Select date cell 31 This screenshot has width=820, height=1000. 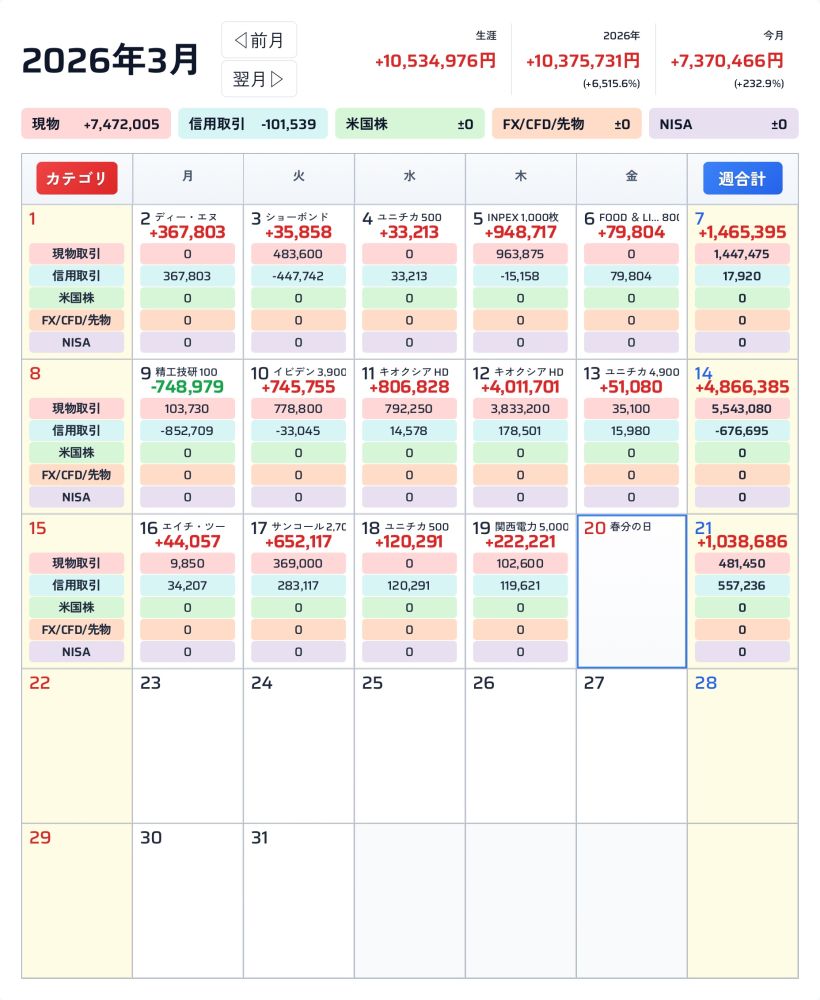pyautogui.click(x=298, y=901)
